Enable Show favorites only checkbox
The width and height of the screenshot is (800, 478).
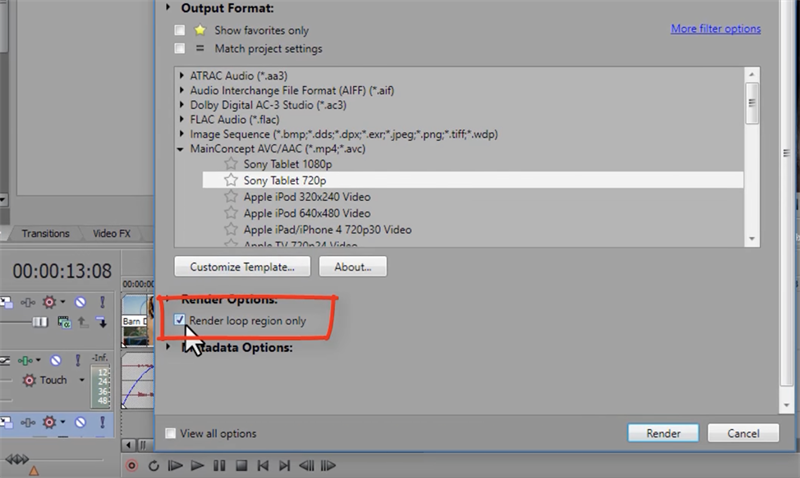[180, 30]
